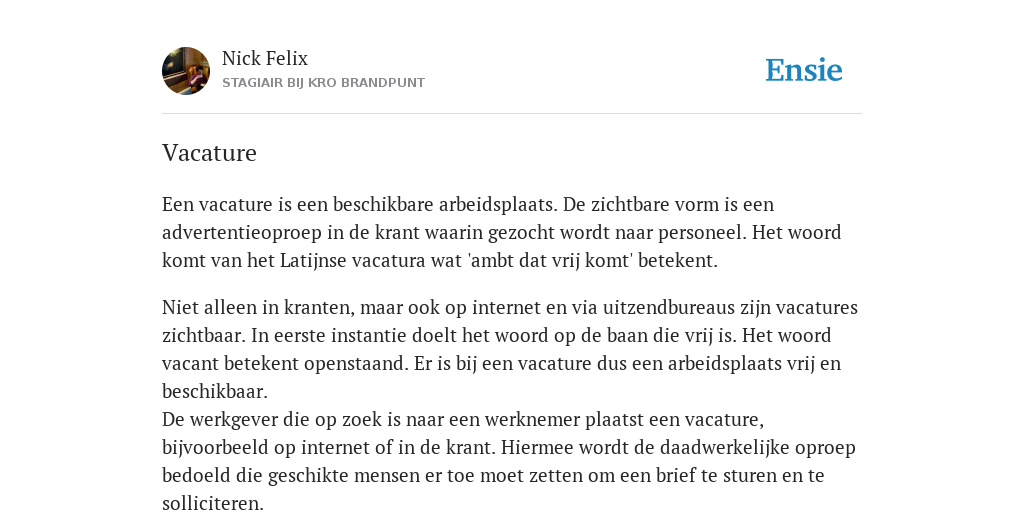Click the word 'werknemer' in the text
The image size is (1024, 512).
tap(532, 419)
